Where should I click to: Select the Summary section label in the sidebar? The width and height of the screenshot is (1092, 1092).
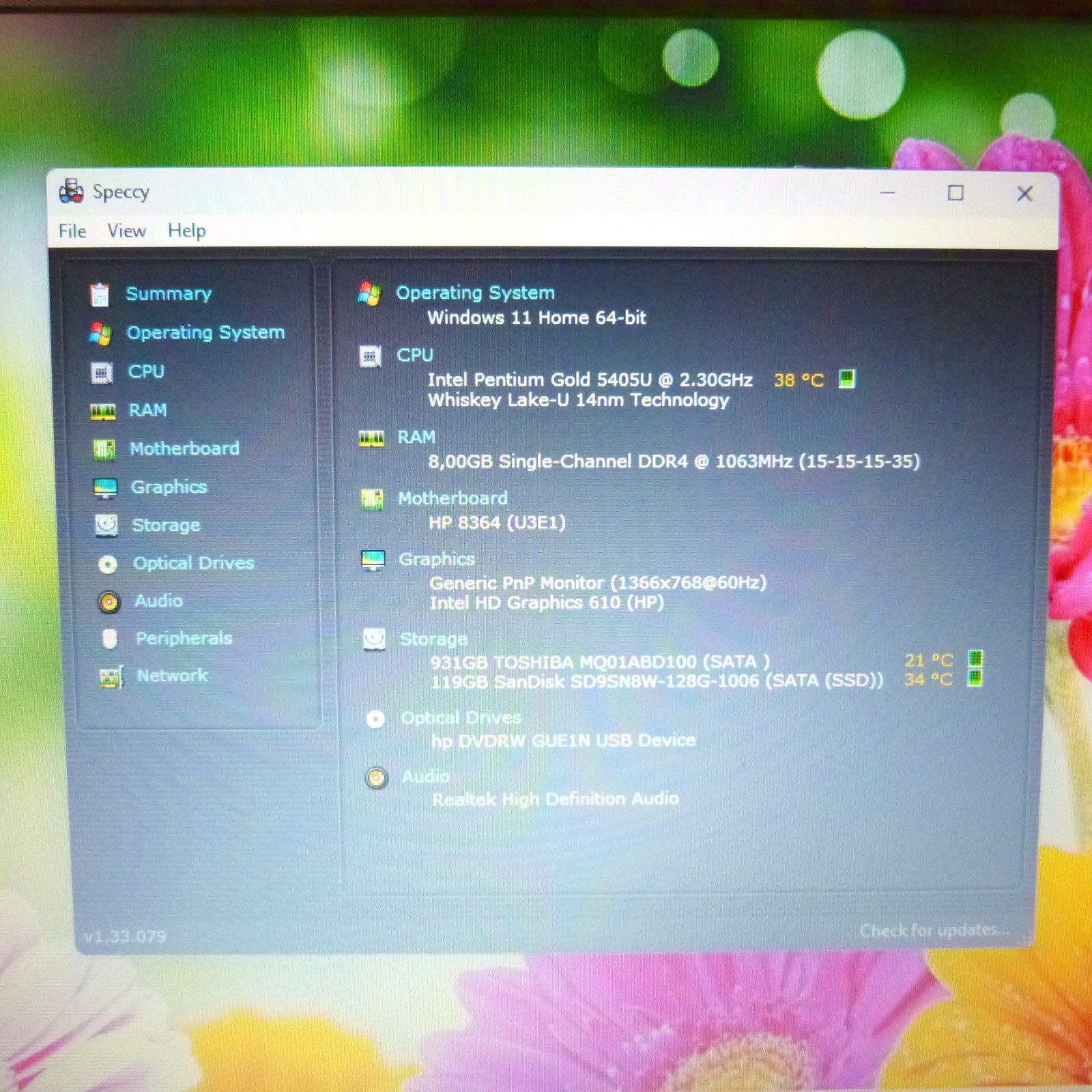[169, 294]
